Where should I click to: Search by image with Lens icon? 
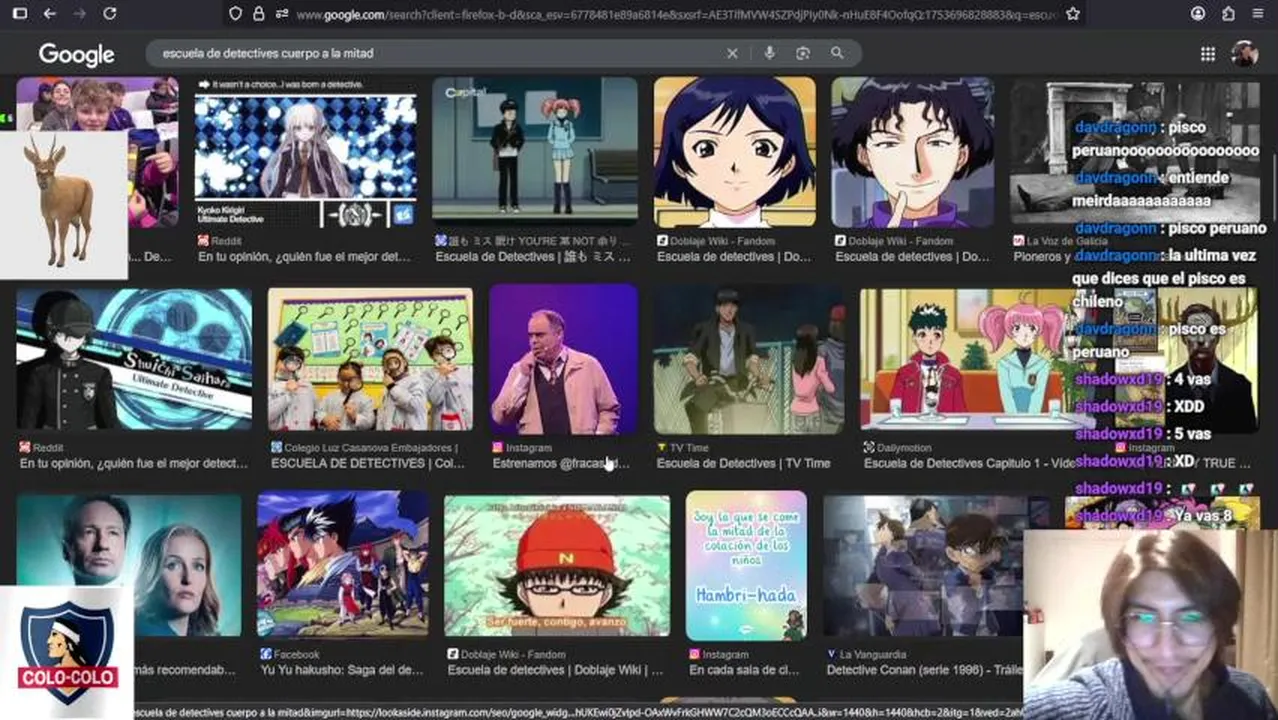pos(803,53)
